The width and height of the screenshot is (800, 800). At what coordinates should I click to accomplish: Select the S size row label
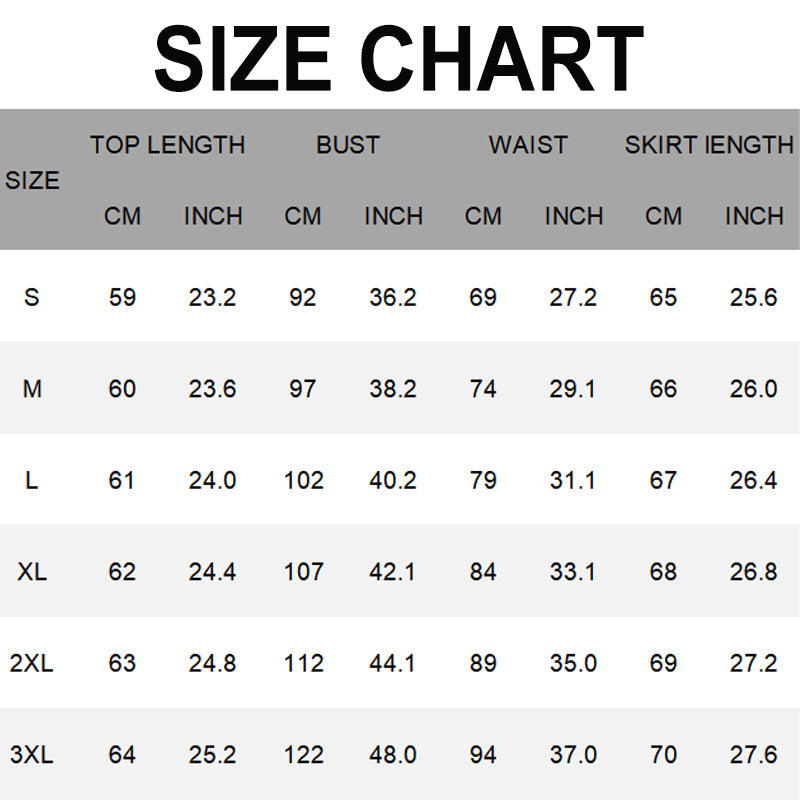pos(32,297)
